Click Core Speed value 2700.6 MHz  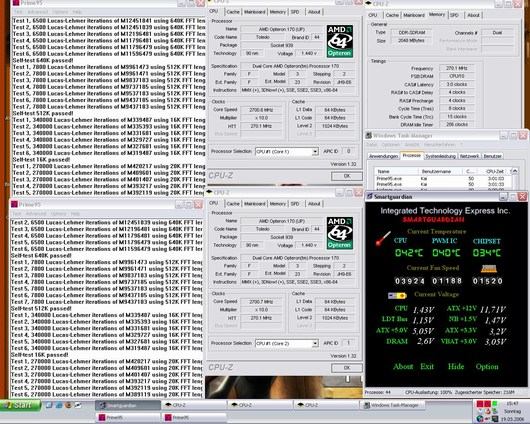pyautogui.click(x=261, y=110)
